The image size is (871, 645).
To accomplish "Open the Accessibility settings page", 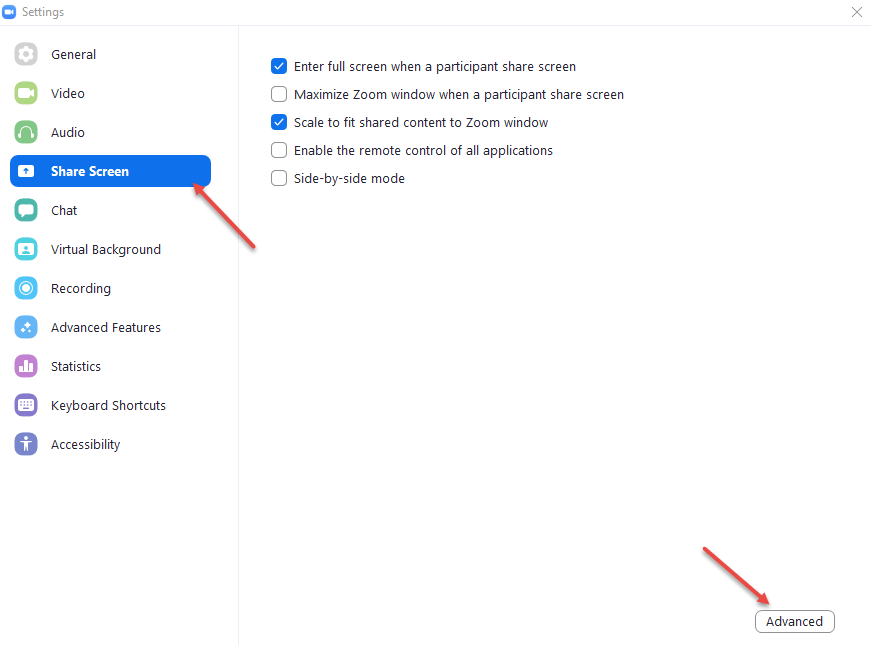I will click(85, 444).
